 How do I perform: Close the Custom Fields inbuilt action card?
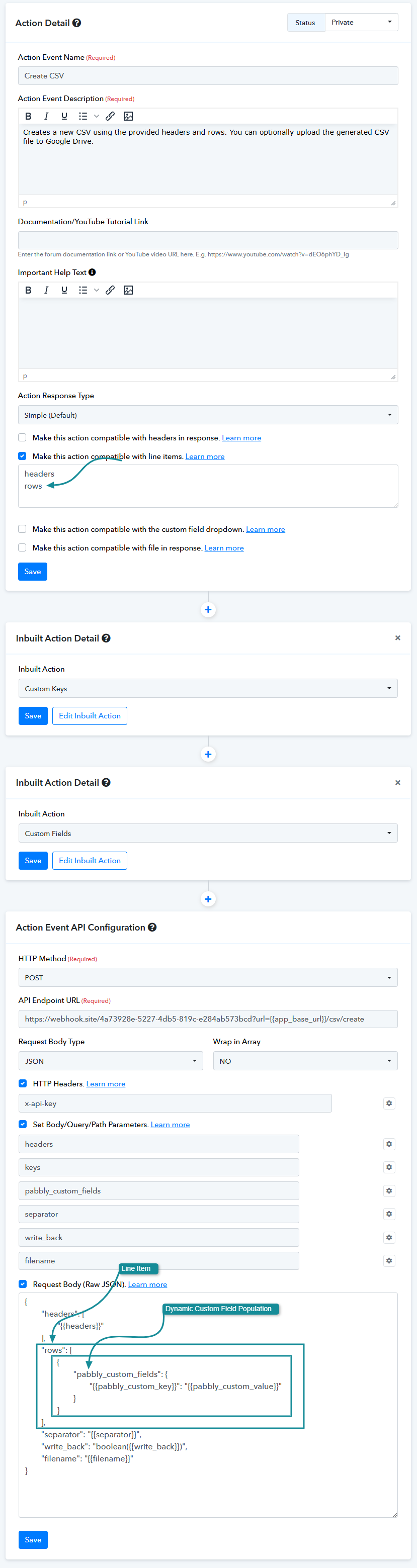tap(397, 783)
